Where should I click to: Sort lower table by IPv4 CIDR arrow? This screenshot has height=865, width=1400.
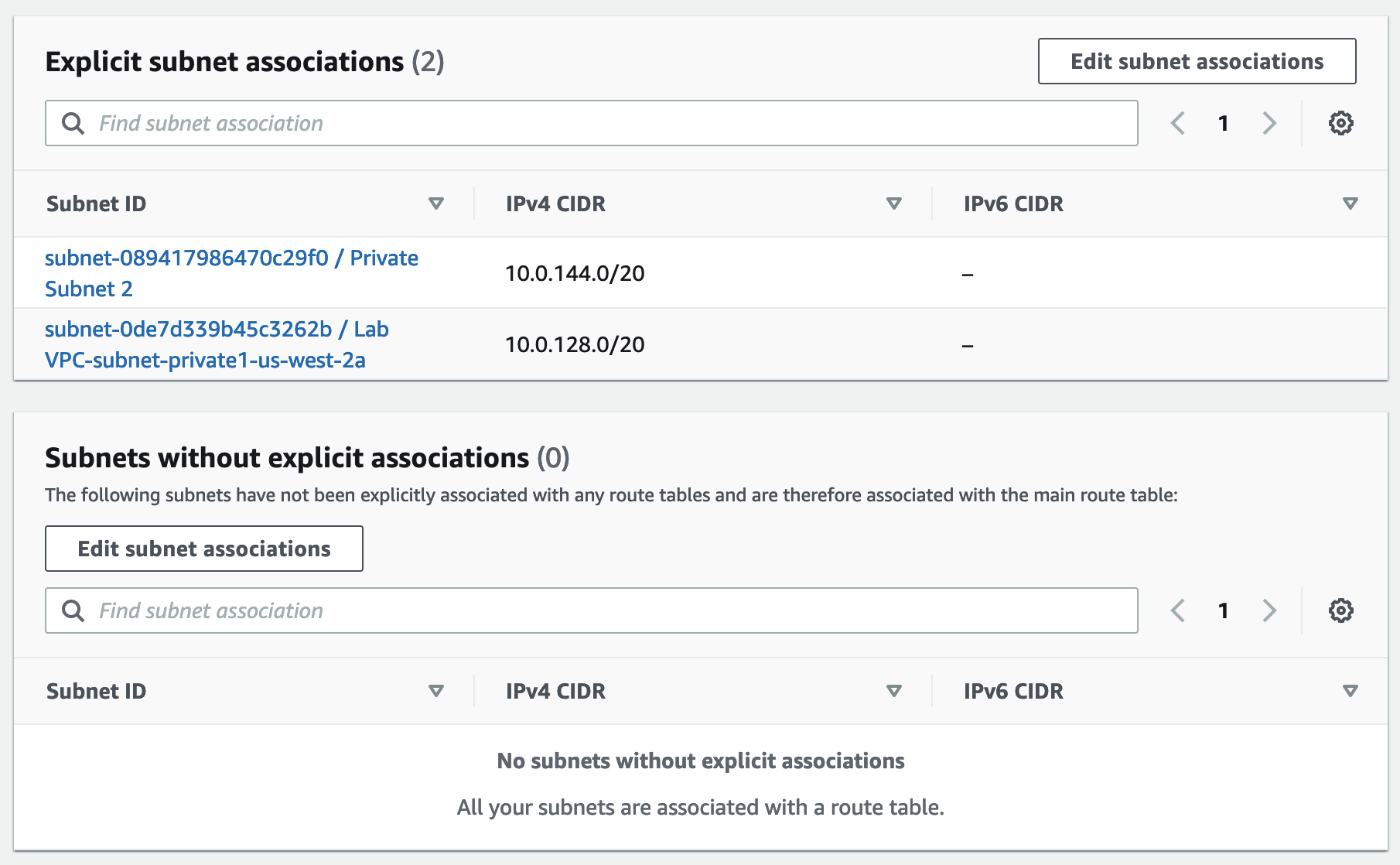(x=894, y=691)
